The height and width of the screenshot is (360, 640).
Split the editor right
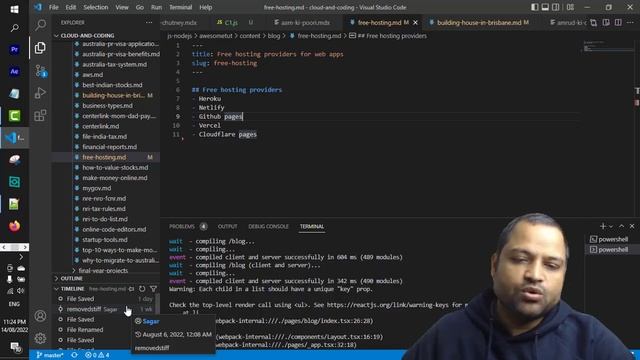click(618, 22)
